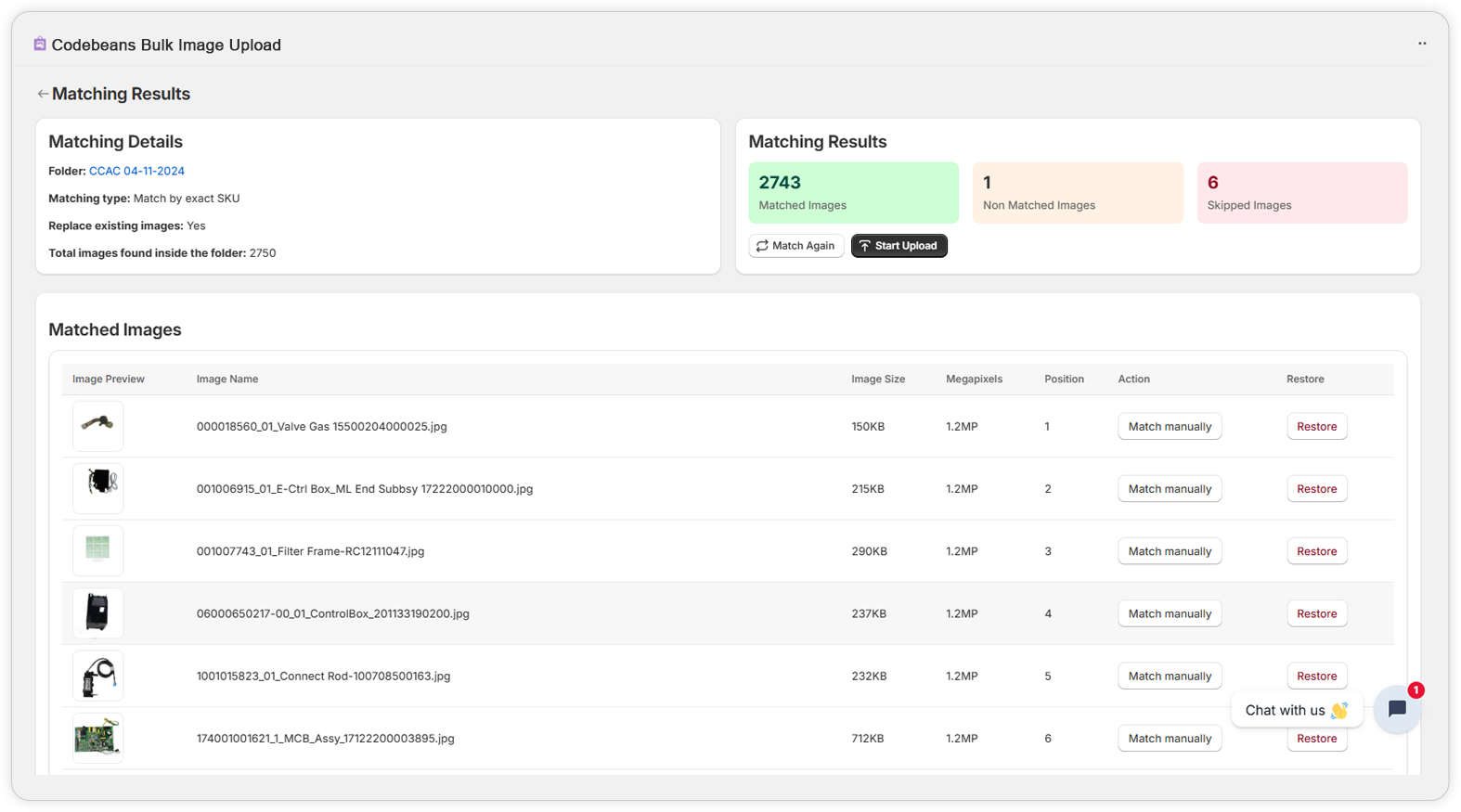1461x812 pixels.
Task: Match manually the Valve Gas image
Action: tap(1169, 427)
